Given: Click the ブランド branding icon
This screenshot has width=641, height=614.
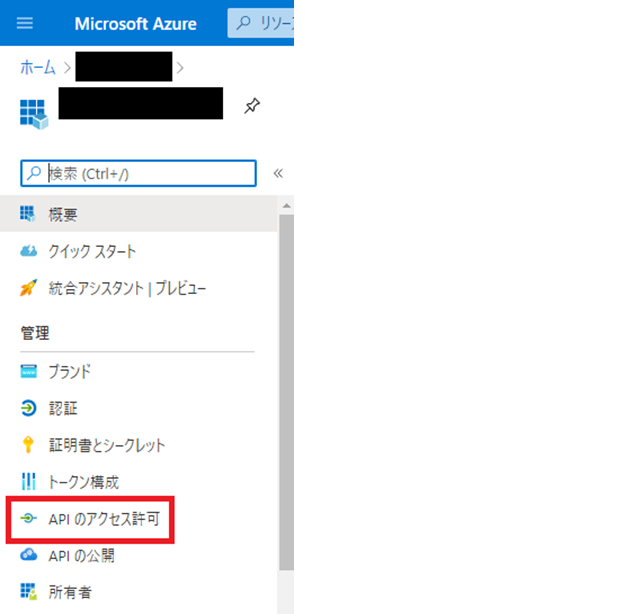Looking at the screenshot, I should [x=28, y=372].
